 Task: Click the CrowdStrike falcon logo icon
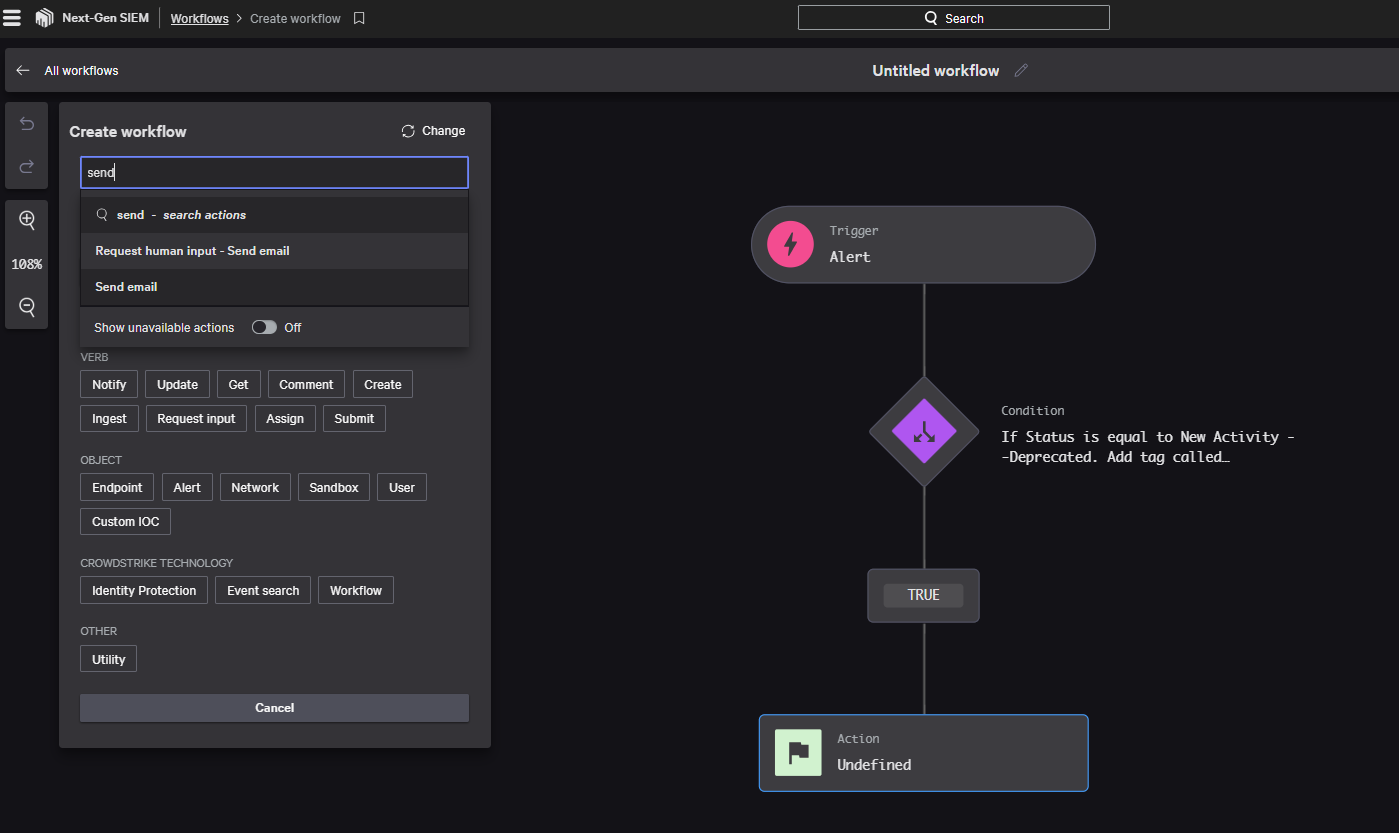click(44, 18)
